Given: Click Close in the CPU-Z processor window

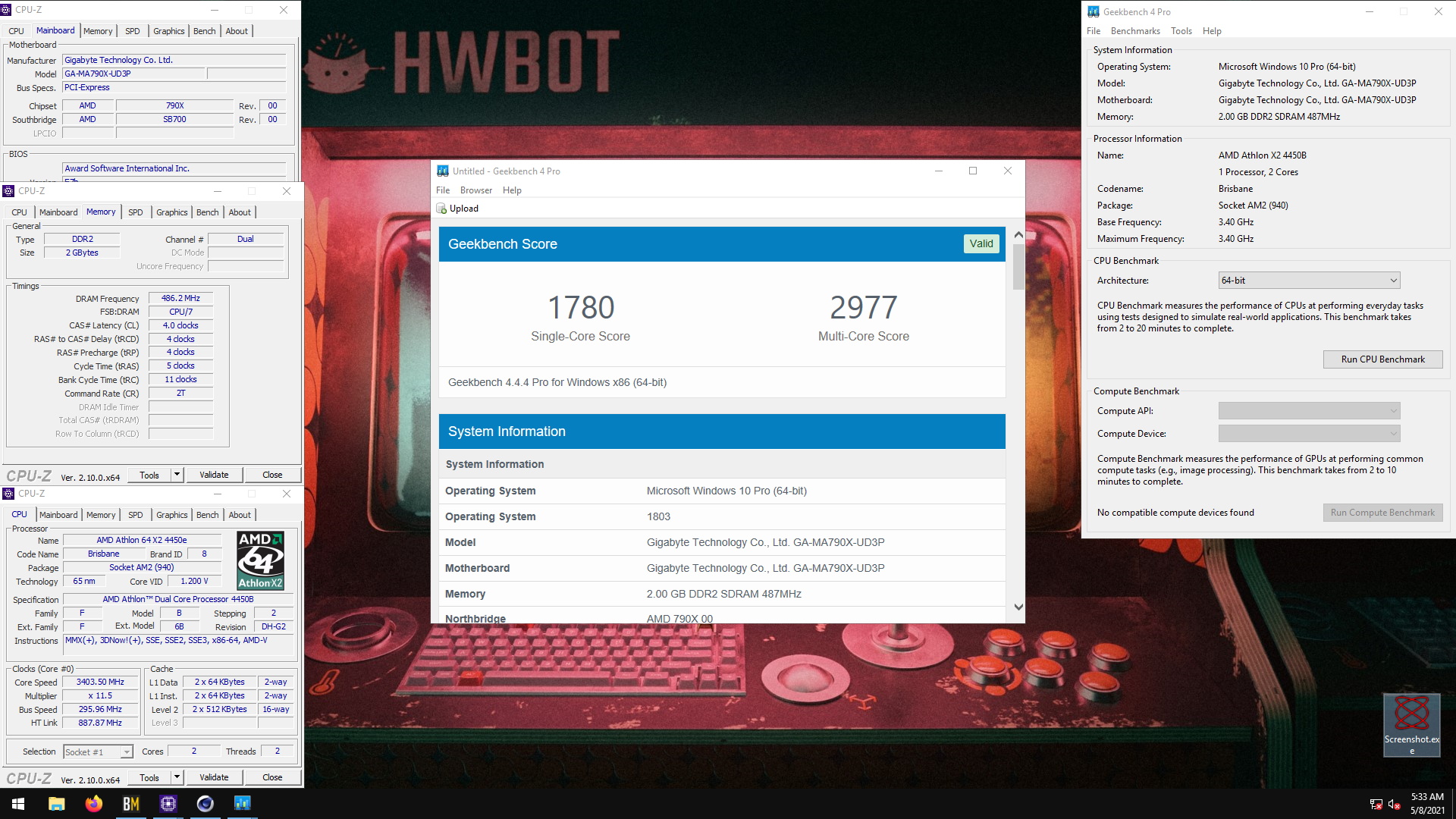Looking at the screenshot, I should pos(272,777).
